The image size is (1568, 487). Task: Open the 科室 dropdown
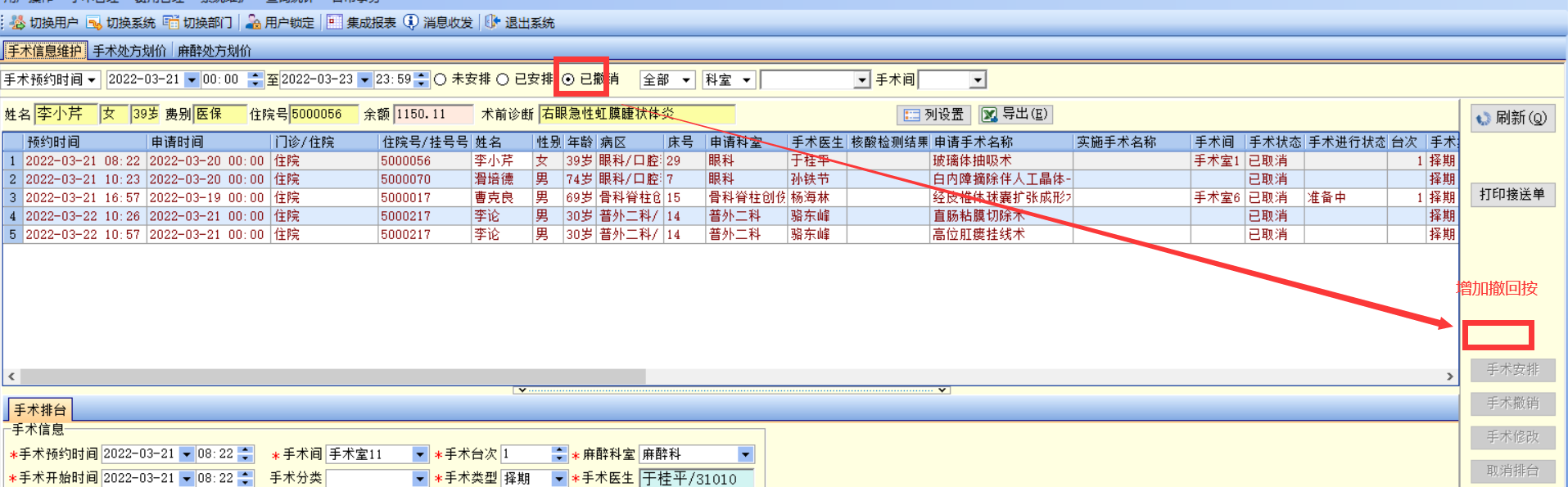click(746, 79)
